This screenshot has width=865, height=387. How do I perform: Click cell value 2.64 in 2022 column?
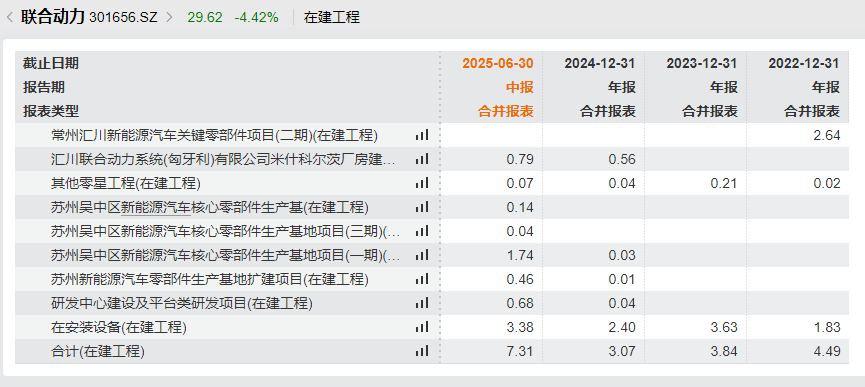[x=826, y=135]
